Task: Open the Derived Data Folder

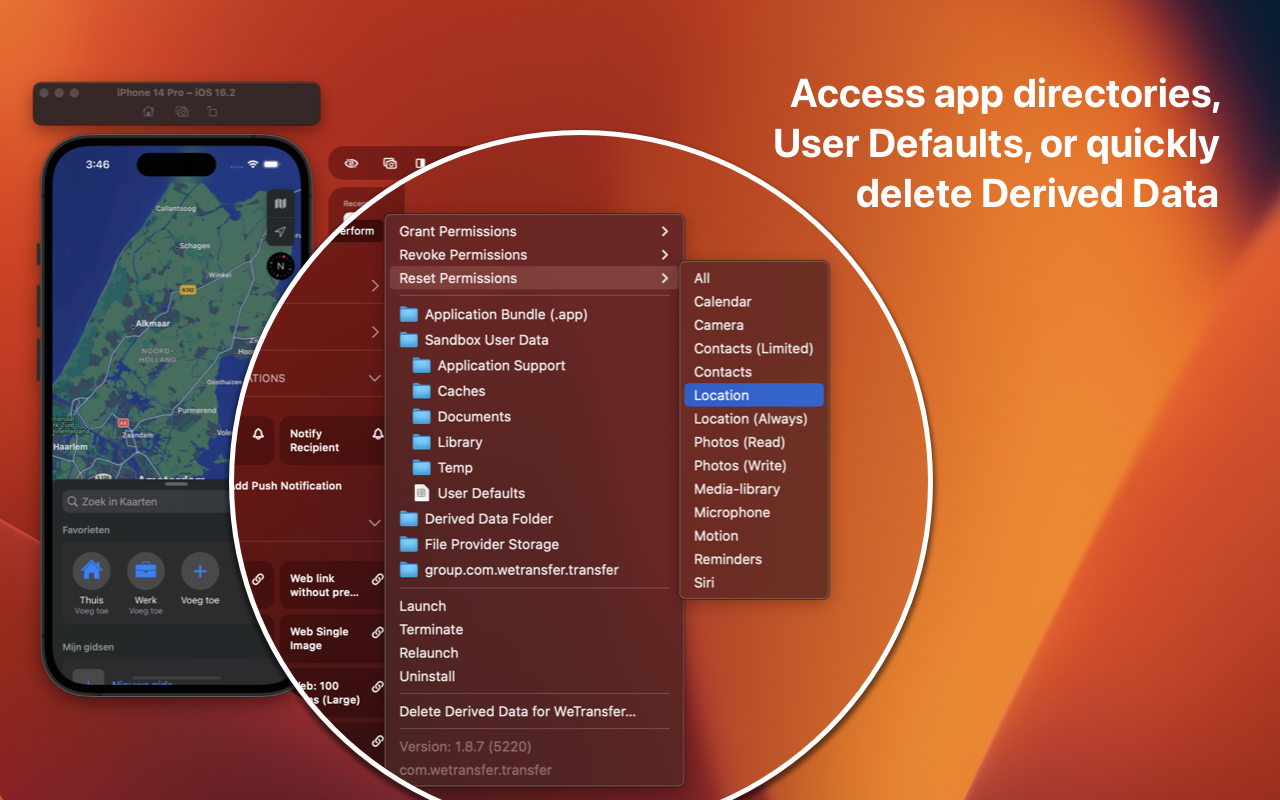Action: [488, 519]
